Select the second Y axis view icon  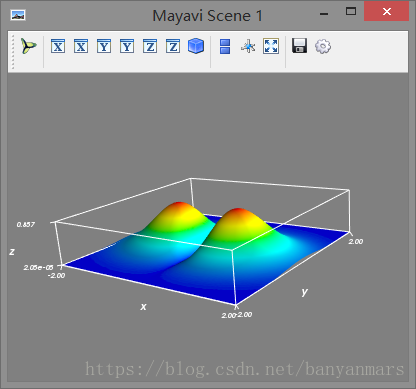[x=127, y=46]
